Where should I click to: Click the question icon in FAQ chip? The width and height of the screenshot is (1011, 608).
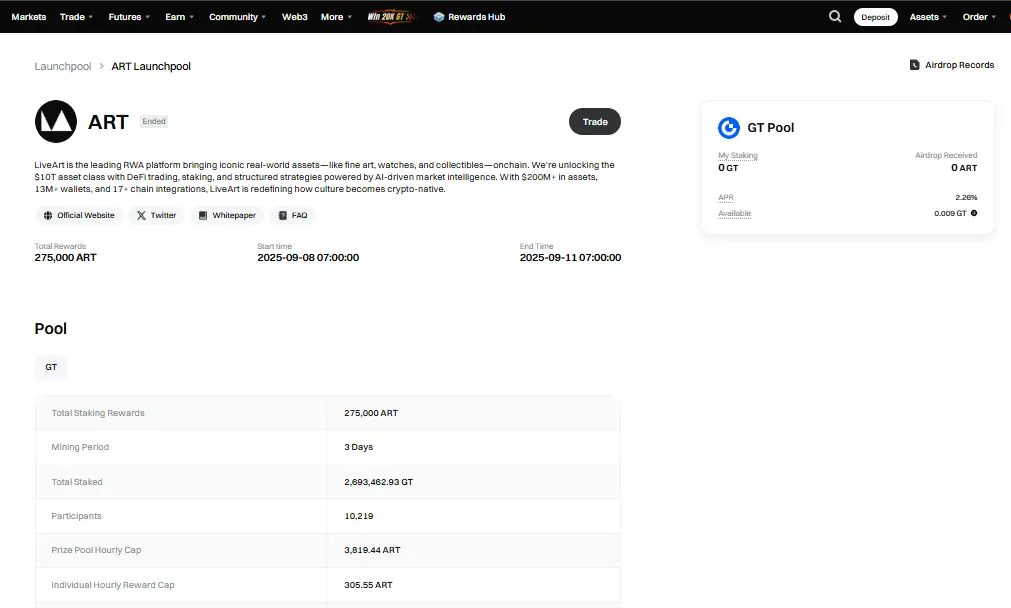tap(282, 215)
